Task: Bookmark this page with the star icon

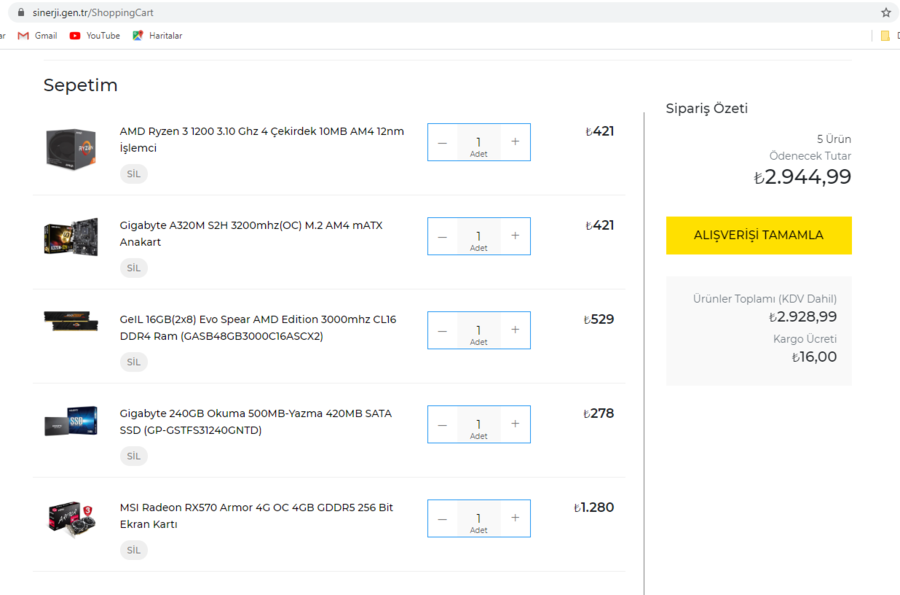Action: (x=886, y=13)
